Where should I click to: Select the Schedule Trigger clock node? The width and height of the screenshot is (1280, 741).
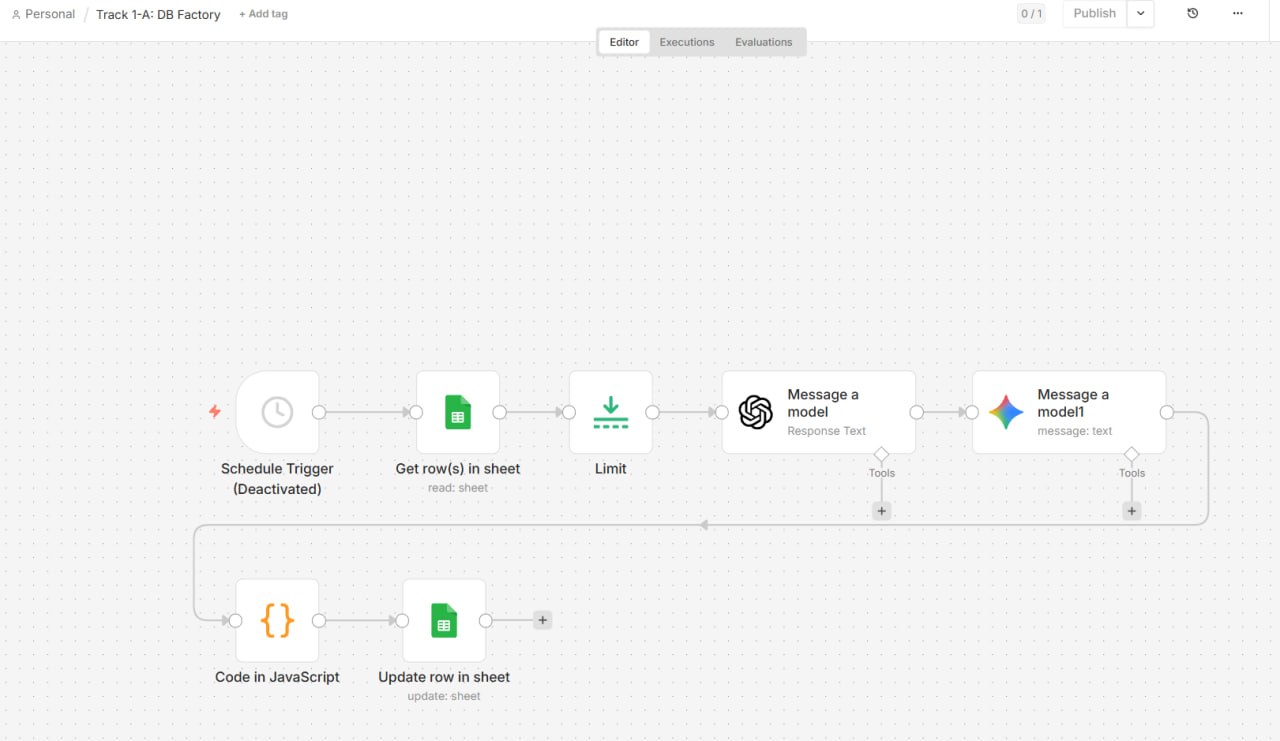click(x=278, y=412)
